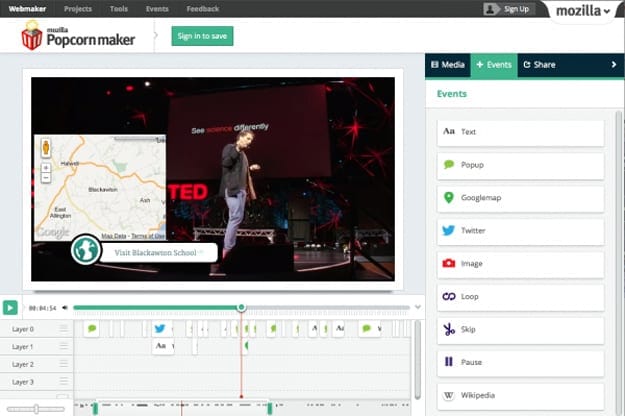625x416 pixels.
Task: Add an Image event
Action: (520, 264)
